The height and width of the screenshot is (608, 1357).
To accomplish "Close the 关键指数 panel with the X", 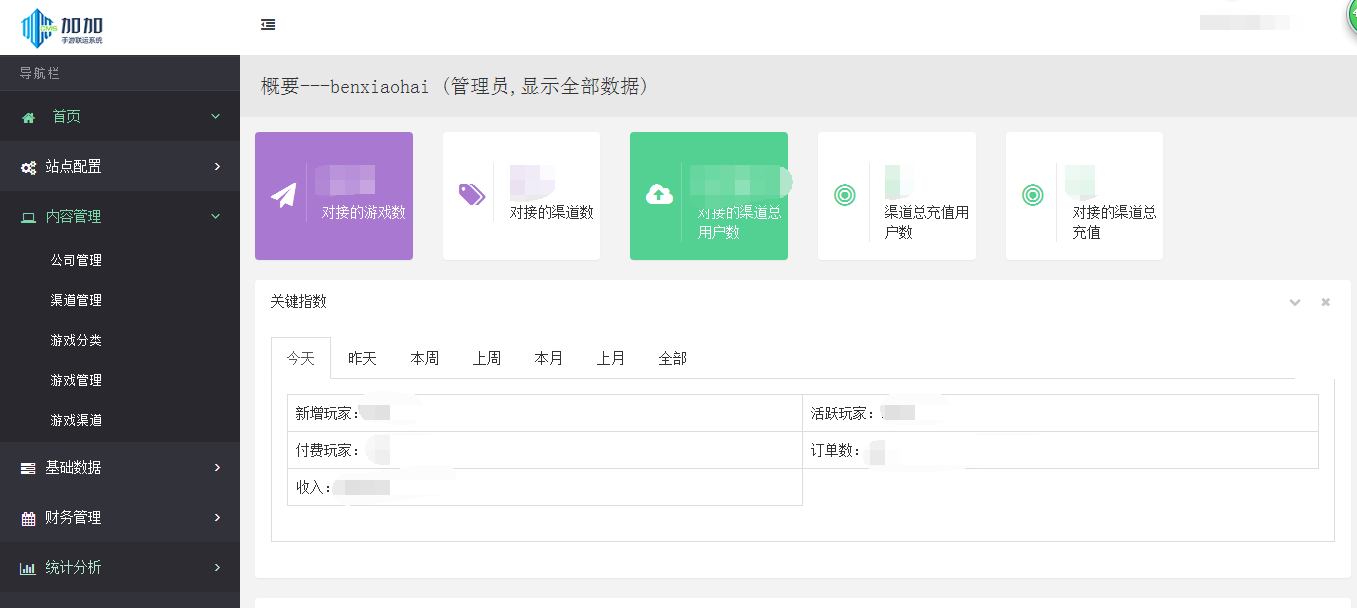I will coord(1325,301).
